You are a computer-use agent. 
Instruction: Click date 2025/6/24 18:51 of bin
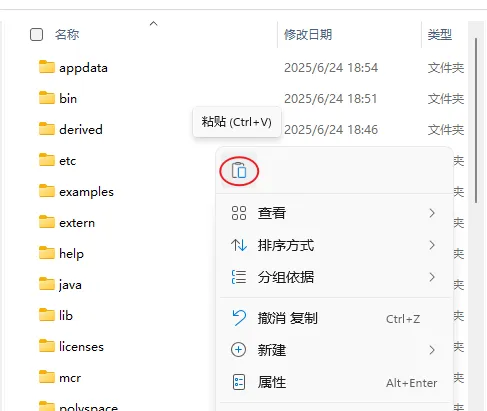pos(331,99)
